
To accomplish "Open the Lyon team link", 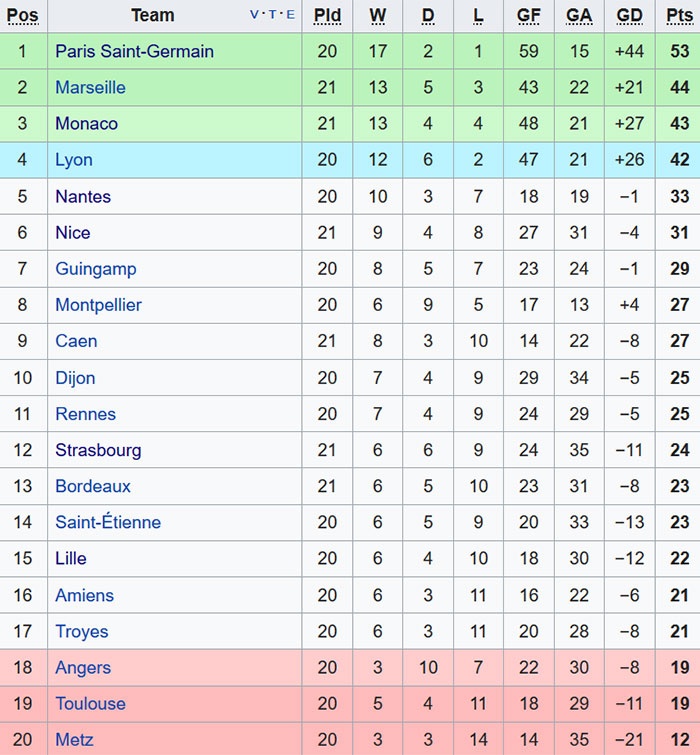I will click(x=74, y=160).
